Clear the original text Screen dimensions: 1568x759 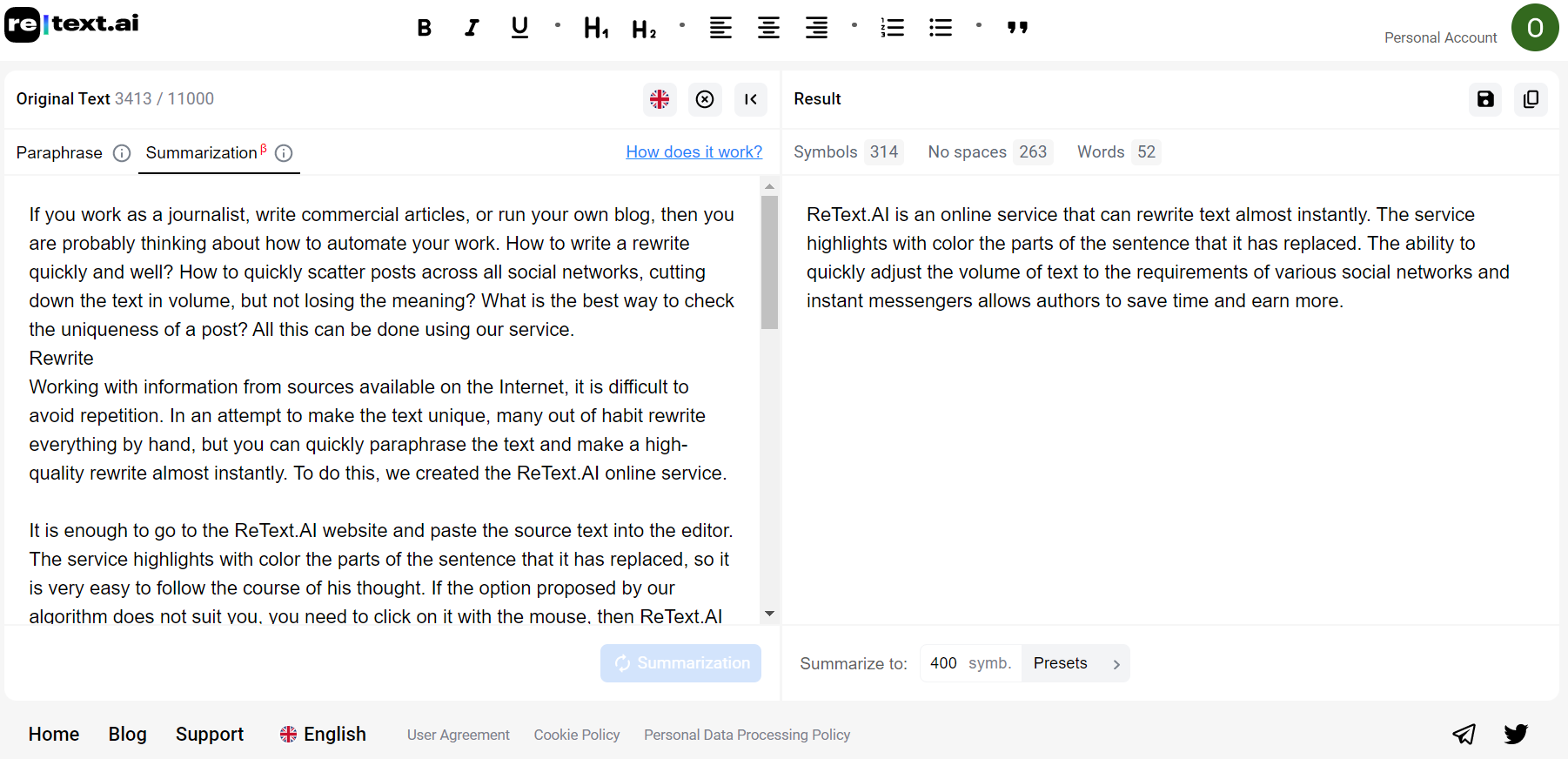coord(705,99)
